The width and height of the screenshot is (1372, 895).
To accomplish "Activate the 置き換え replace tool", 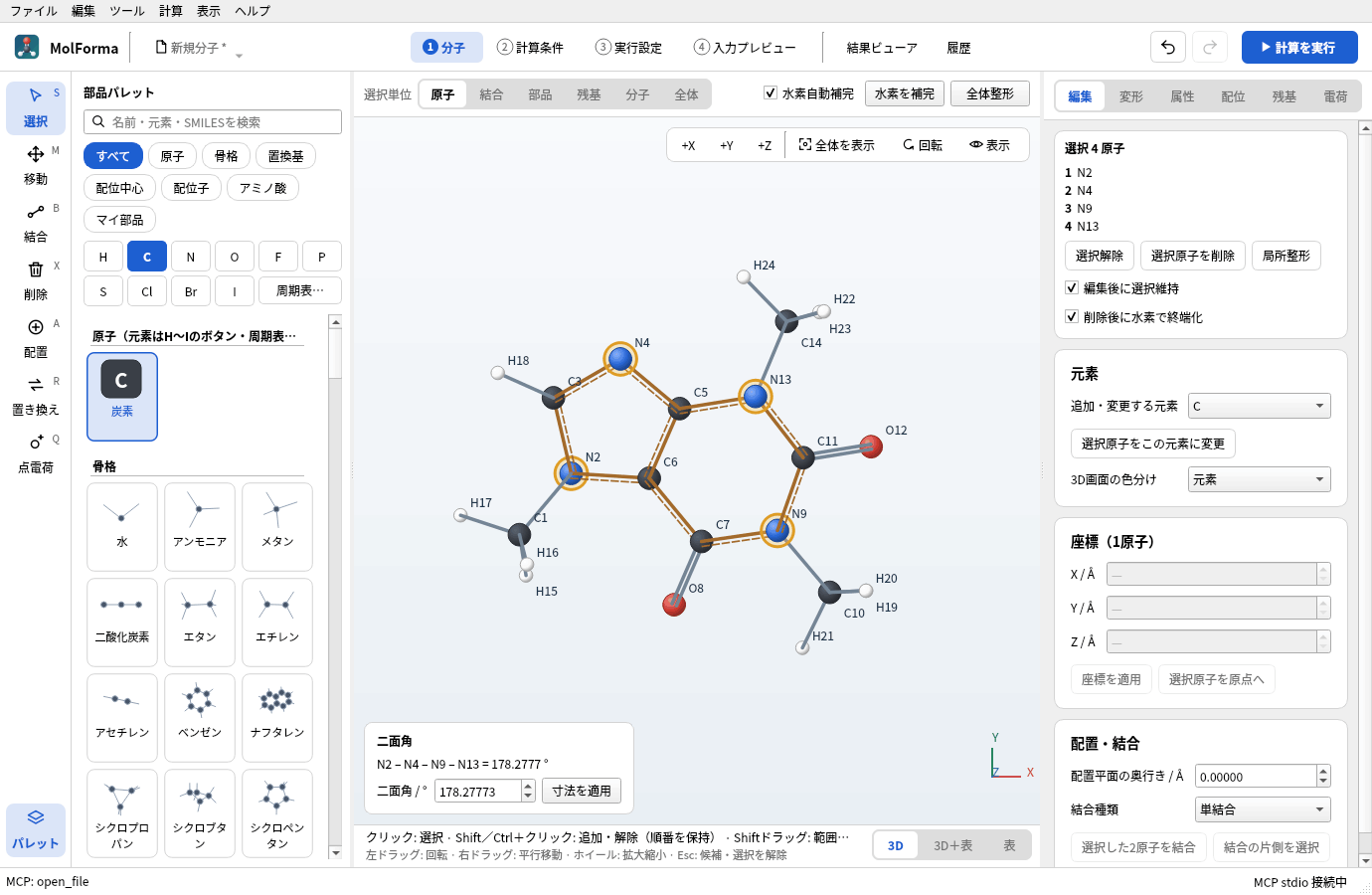I will (x=36, y=396).
